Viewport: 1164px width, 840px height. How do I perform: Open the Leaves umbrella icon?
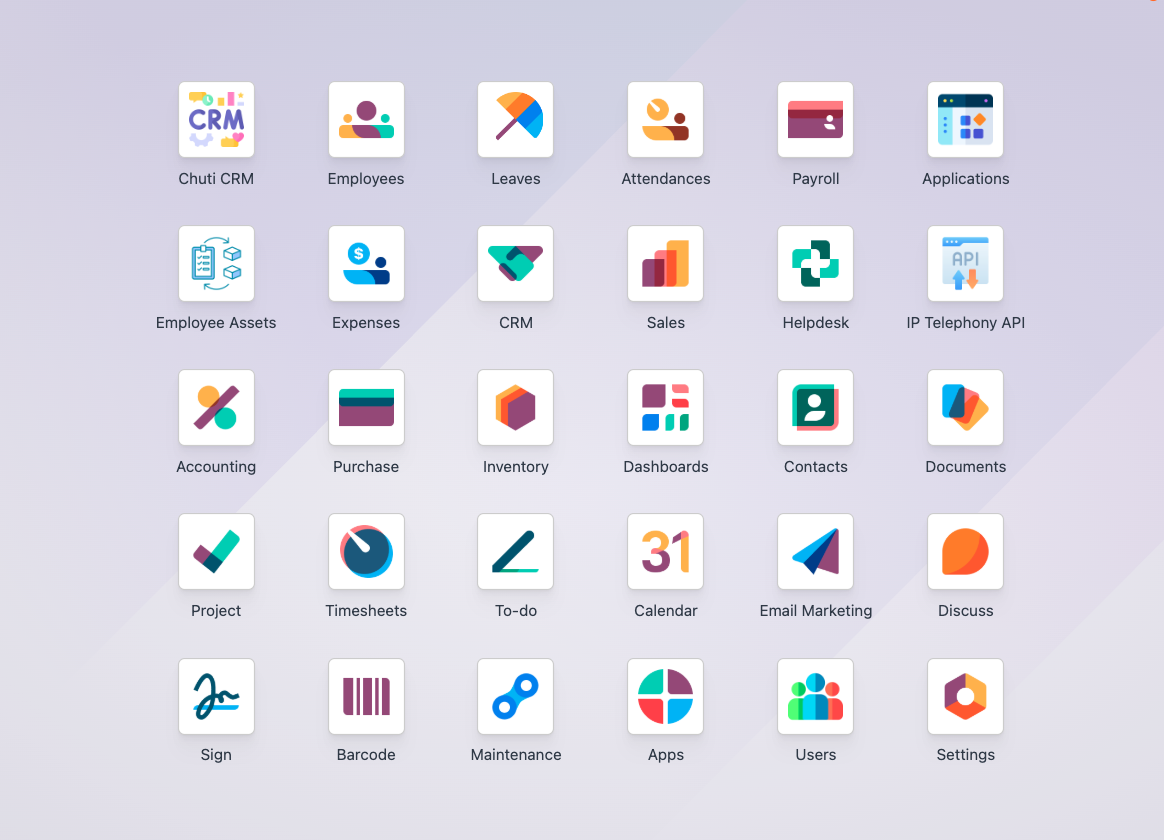pos(515,119)
